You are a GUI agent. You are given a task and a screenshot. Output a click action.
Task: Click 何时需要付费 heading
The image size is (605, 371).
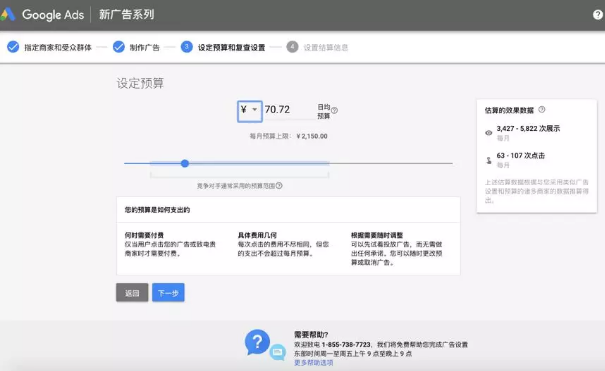144,235
